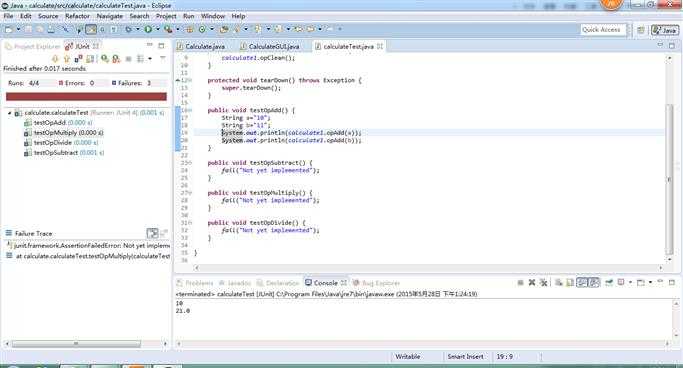The height and width of the screenshot is (368, 683).
Task: Open the Display Selected Console dropdown
Action: (629, 283)
